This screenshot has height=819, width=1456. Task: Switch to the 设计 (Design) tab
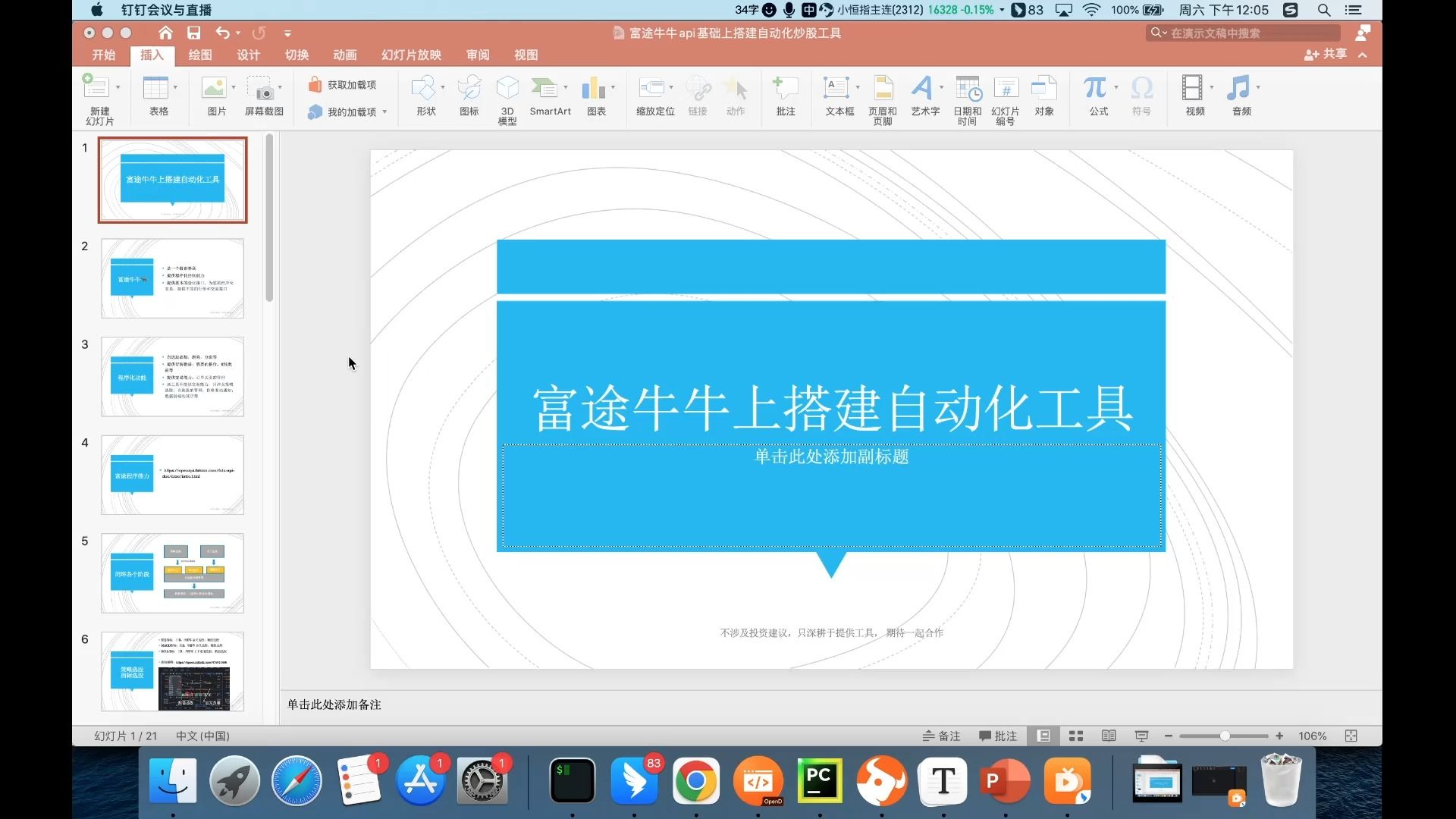[248, 55]
